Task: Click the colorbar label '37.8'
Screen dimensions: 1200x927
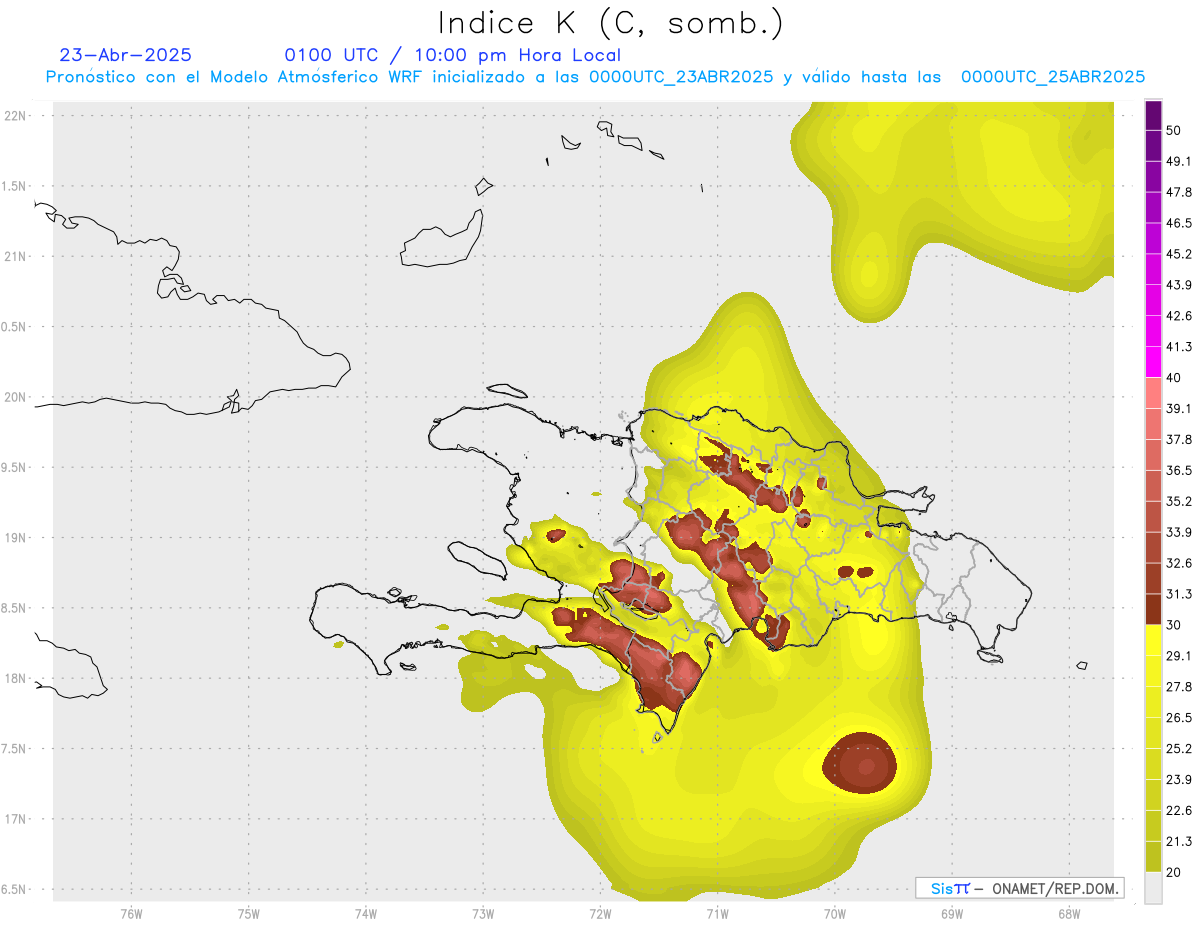Action: coord(1179,440)
